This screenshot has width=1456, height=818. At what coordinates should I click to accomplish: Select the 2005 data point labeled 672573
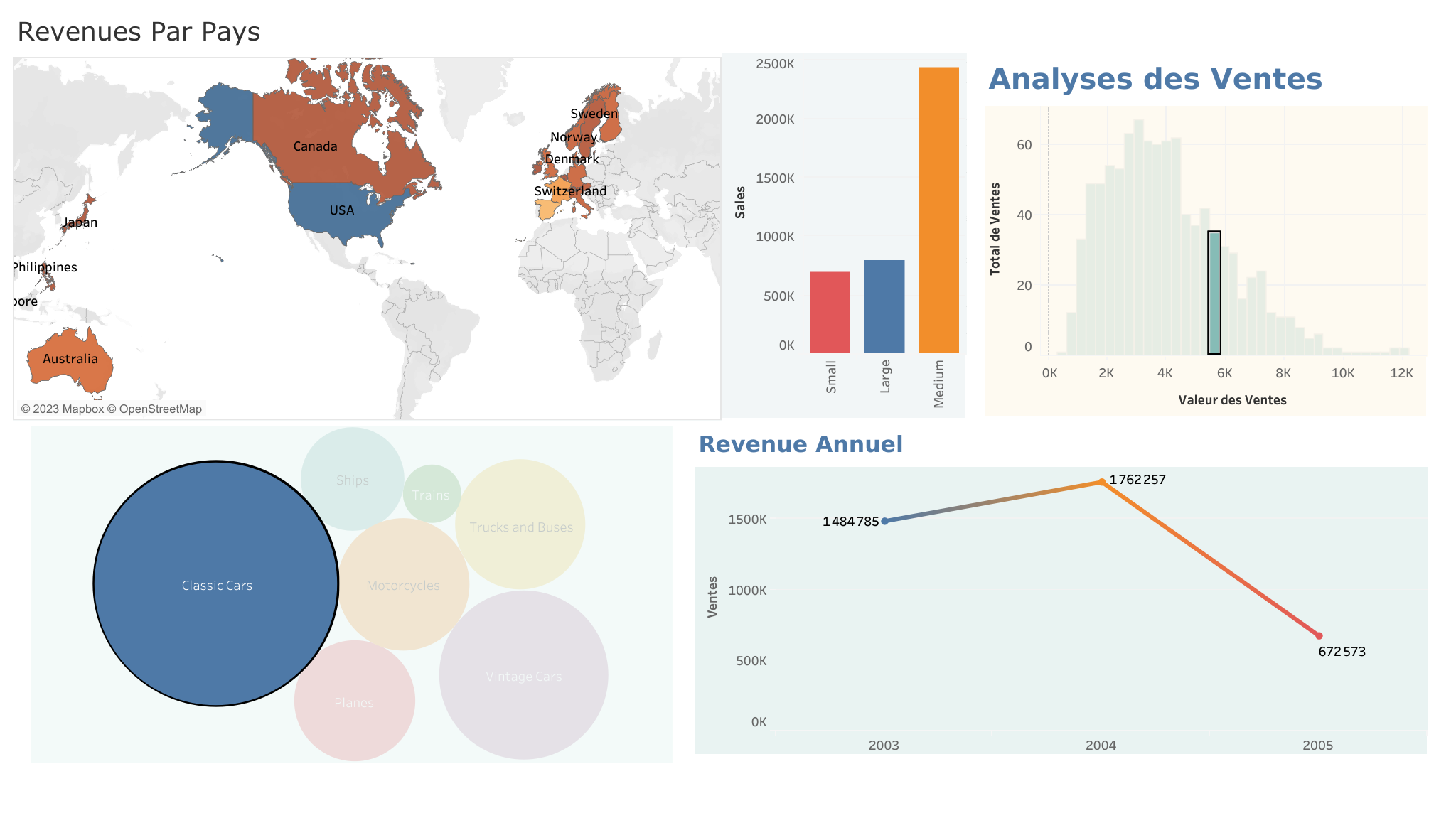tap(1319, 636)
